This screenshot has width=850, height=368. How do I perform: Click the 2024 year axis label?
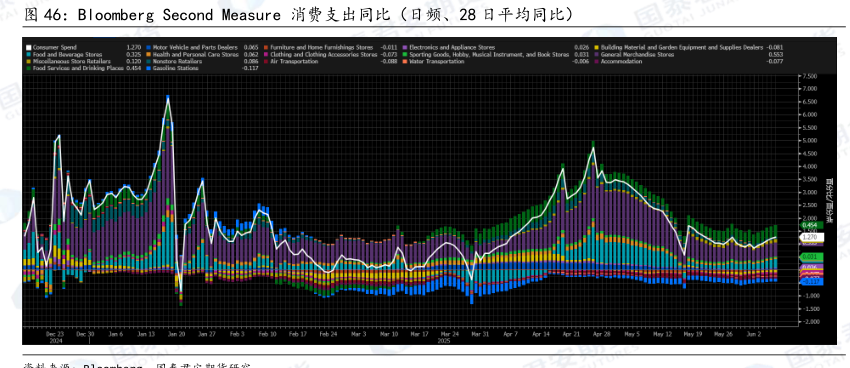point(55,341)
